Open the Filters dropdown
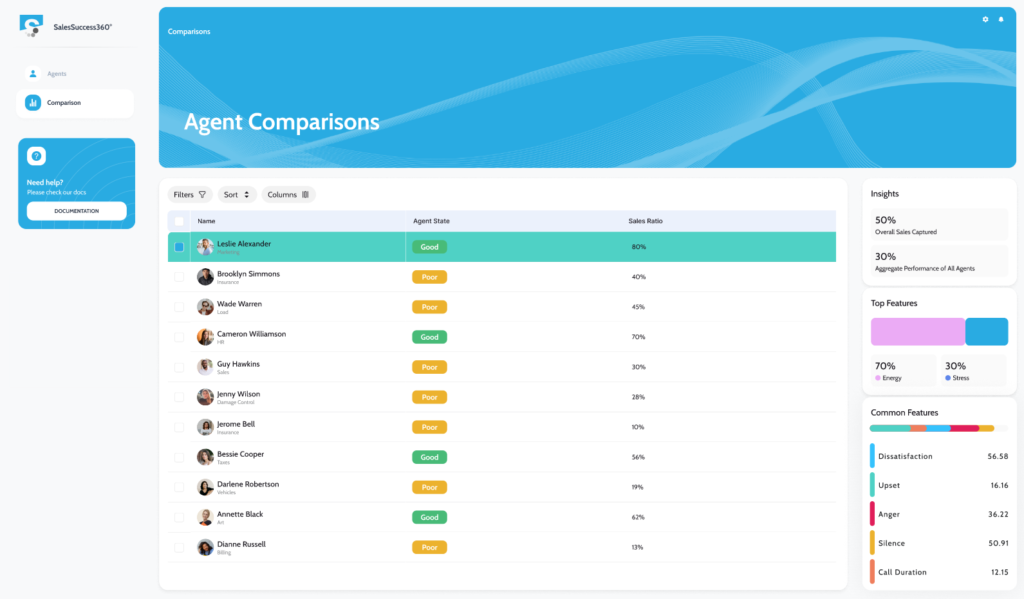The height and width of the screenshot is (599, 1024). [x=190, y=195]
